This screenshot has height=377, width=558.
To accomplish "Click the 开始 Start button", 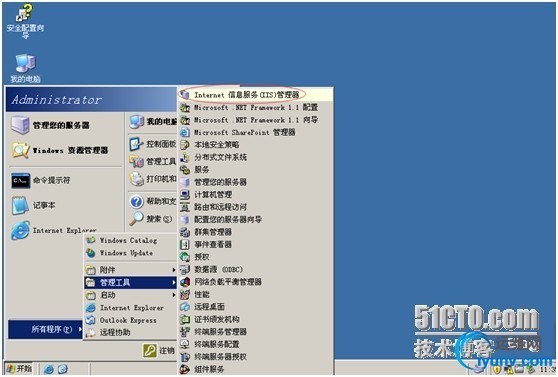I will (x=19, y=368).
